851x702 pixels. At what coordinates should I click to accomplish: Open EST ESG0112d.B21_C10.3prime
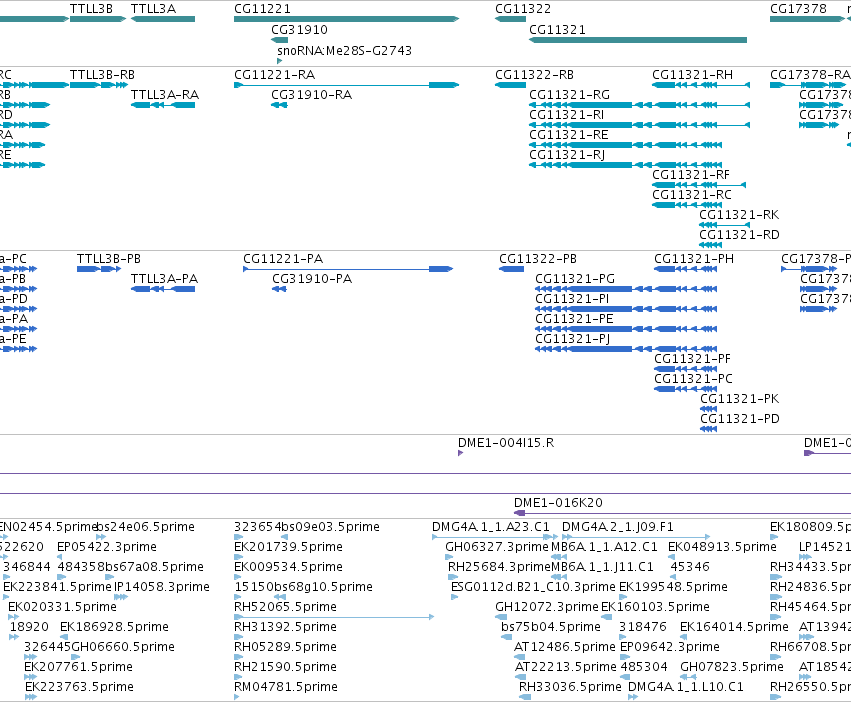[x=533, y=587]
